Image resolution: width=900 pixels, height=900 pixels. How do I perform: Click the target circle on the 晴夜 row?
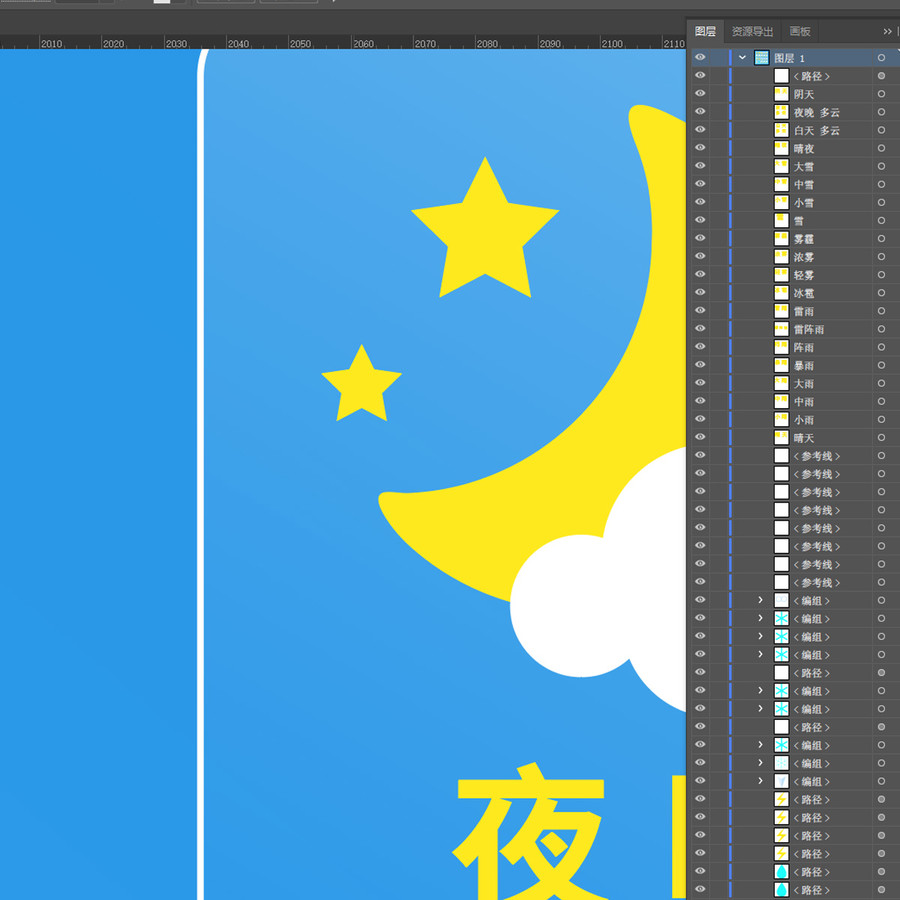(881, 148)
